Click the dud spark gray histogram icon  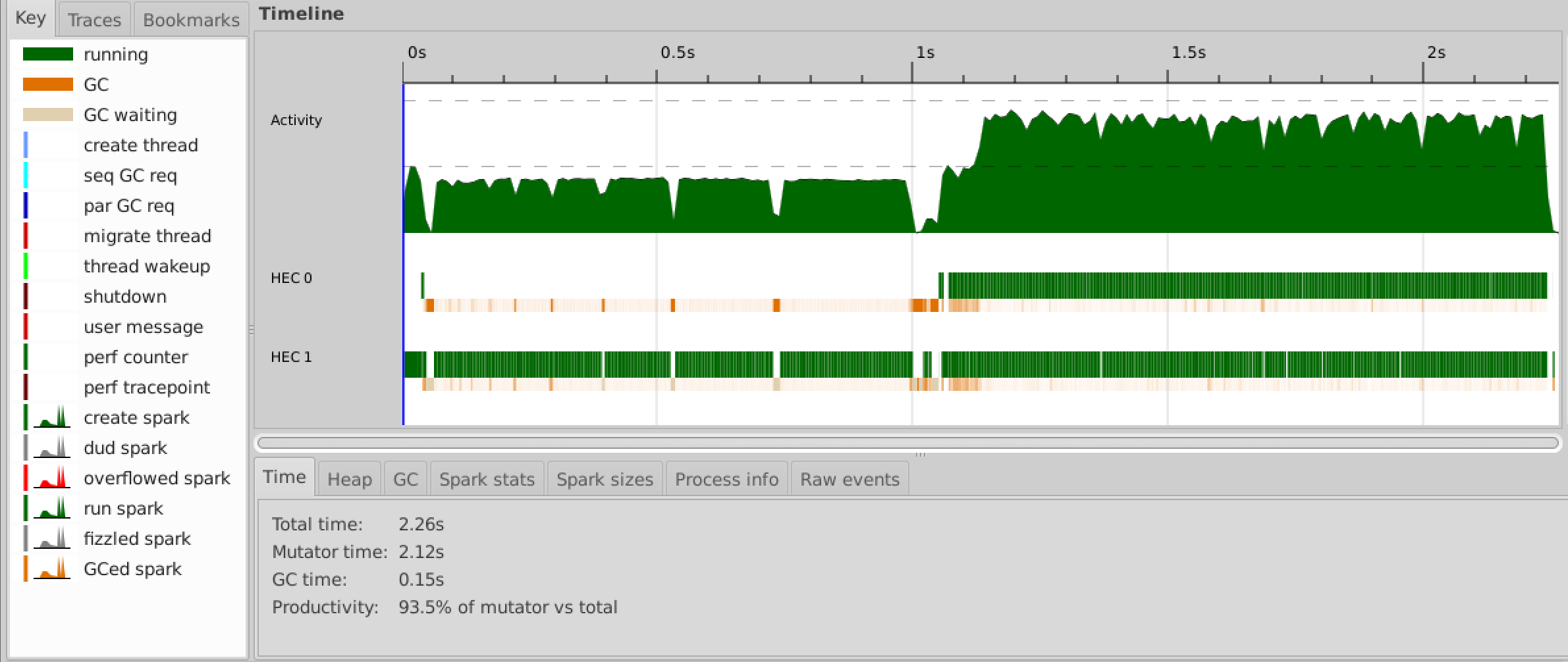[51, 448]
